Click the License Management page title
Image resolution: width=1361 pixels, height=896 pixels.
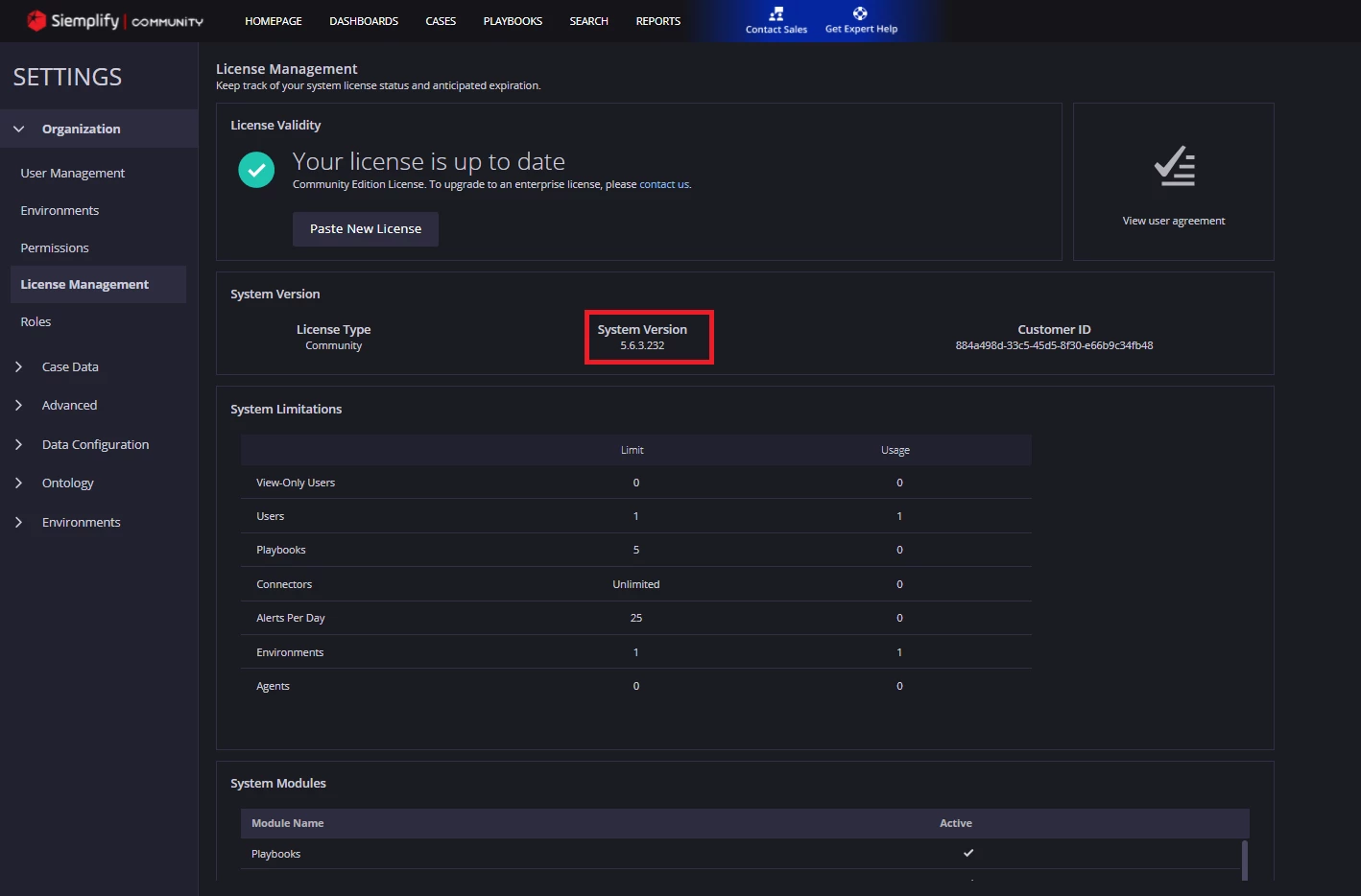point(286,69)
